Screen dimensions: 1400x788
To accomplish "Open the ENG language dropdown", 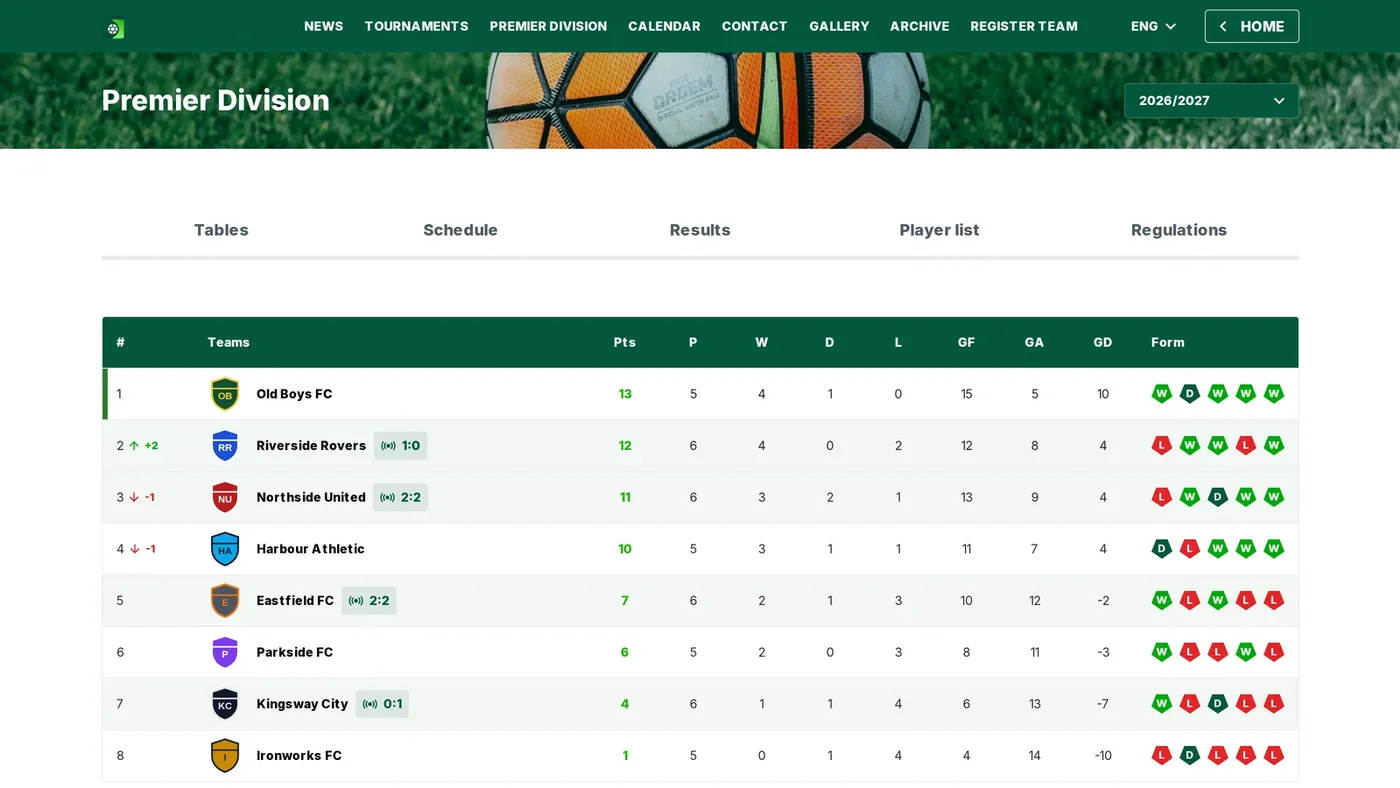I will 1154,26.
